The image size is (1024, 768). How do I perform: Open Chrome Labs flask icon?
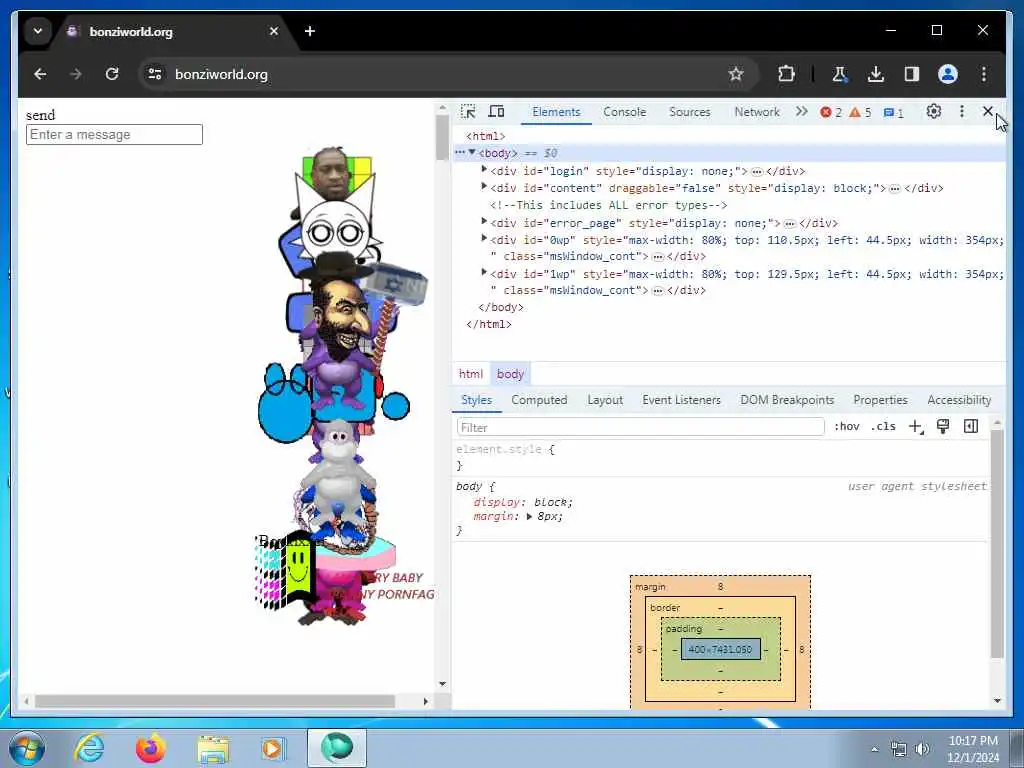pos(839,74)
